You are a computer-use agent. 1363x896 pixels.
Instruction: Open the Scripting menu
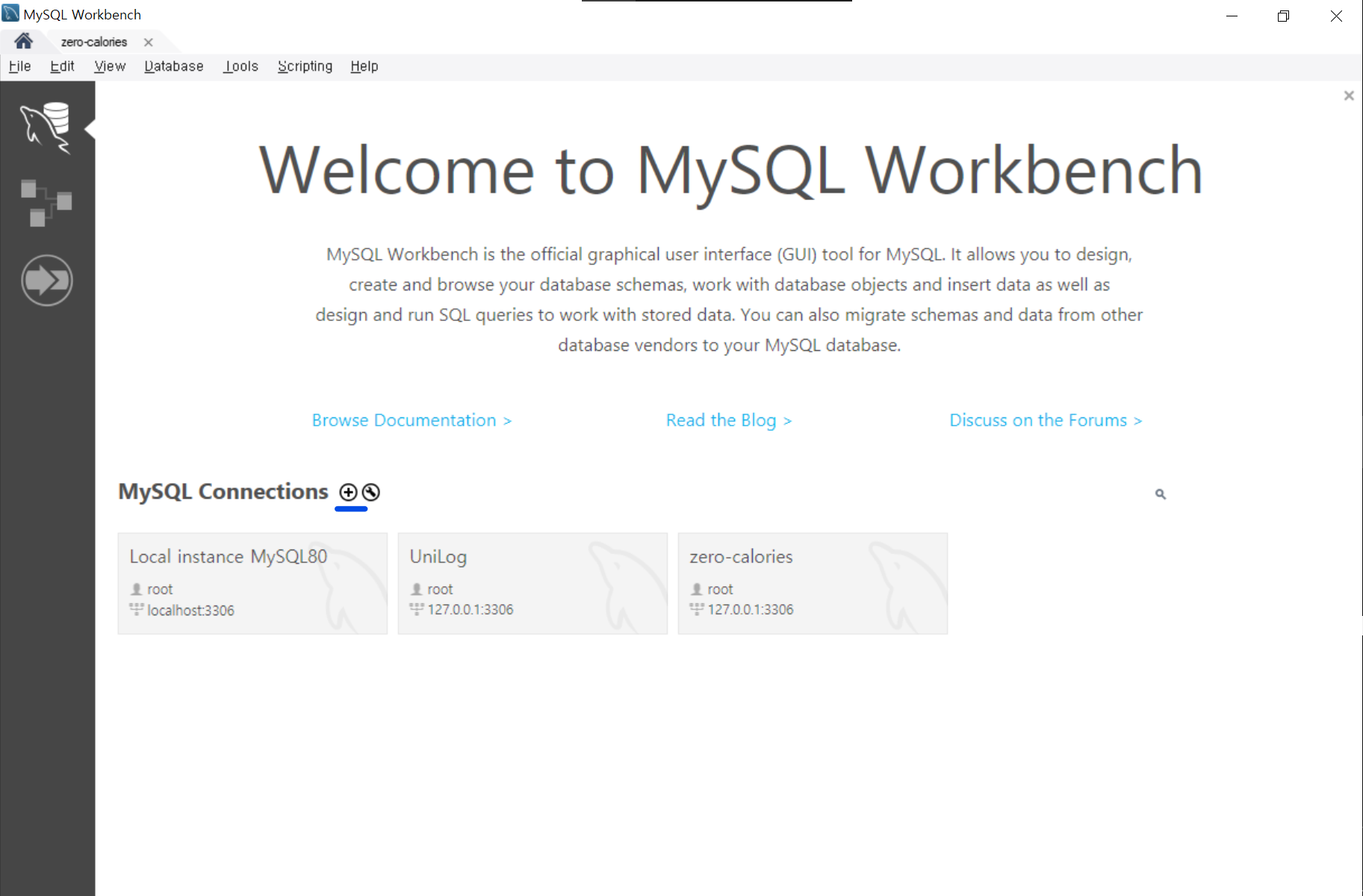pos(305,66)
